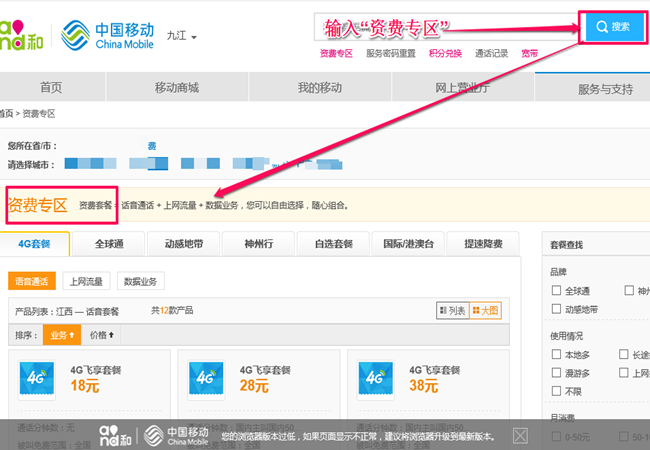The height and width of the screenshot is (450, 650).
Task: Click the blue 搜索 search button
Action: coord(614,27)
